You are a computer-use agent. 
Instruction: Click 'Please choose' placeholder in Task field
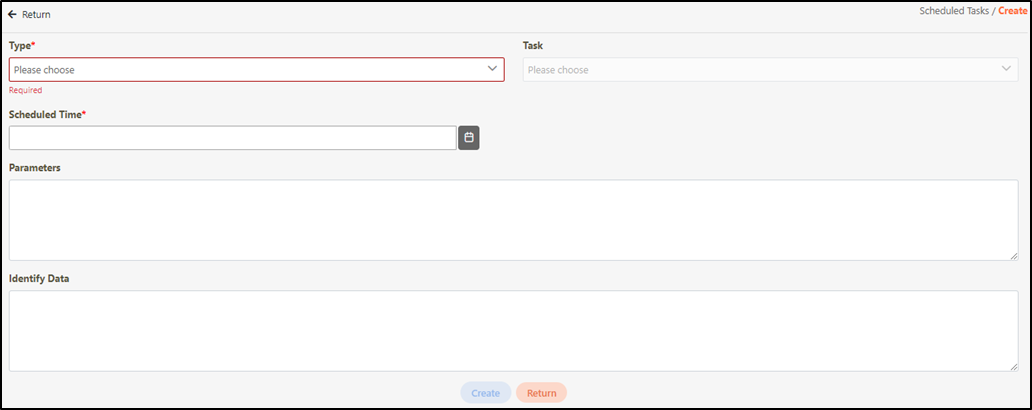[558, 70]
